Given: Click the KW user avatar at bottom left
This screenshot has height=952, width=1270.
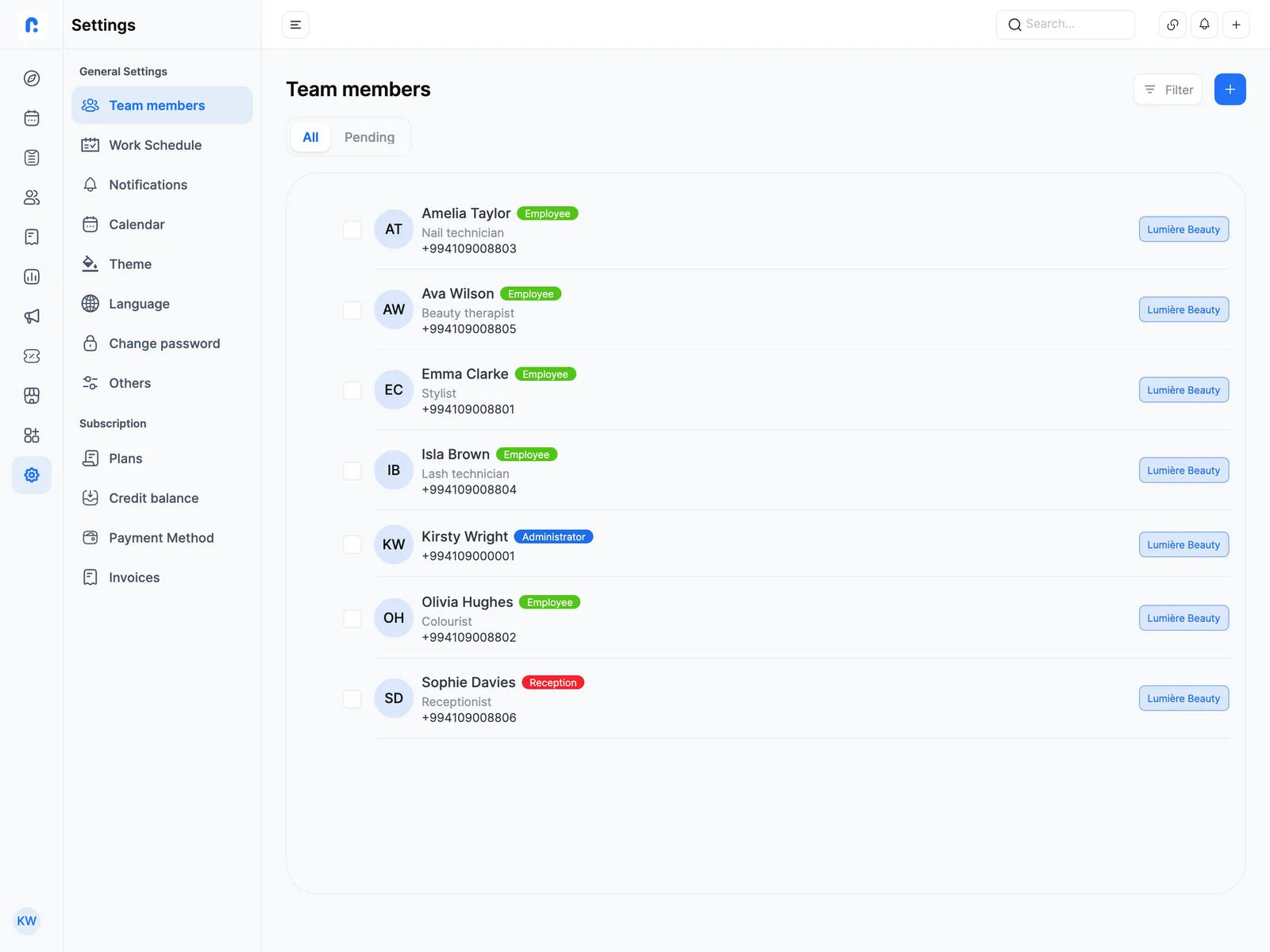Looking at the screenshot, I should tap(27, 921).
